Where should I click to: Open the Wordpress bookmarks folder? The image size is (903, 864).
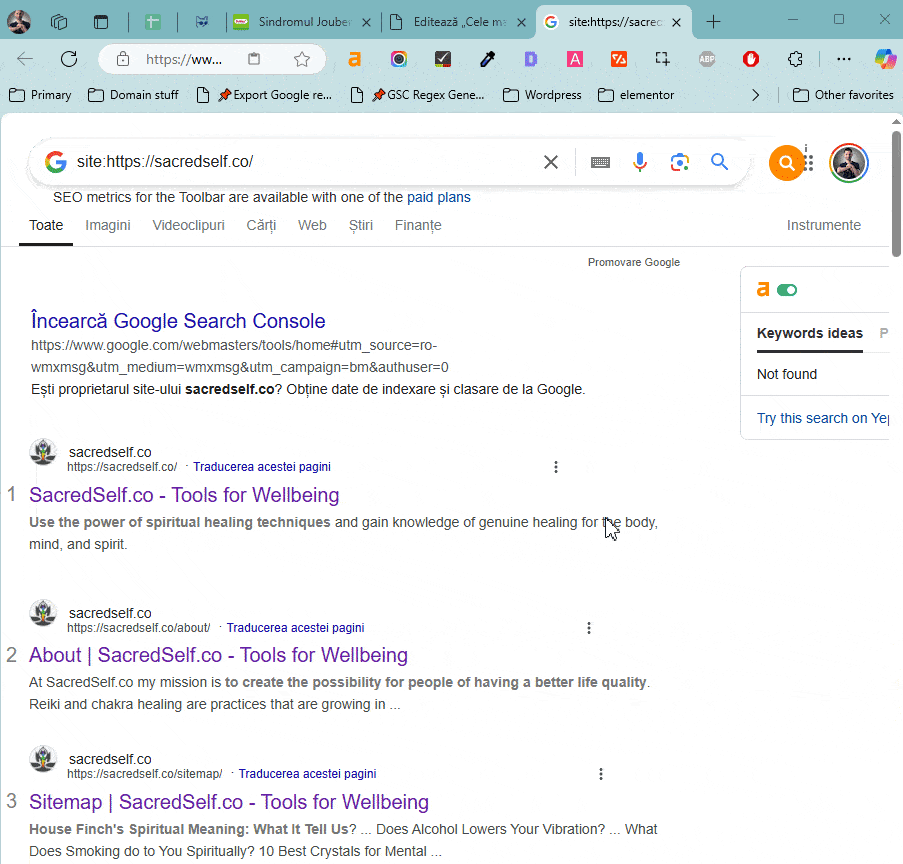542,95
